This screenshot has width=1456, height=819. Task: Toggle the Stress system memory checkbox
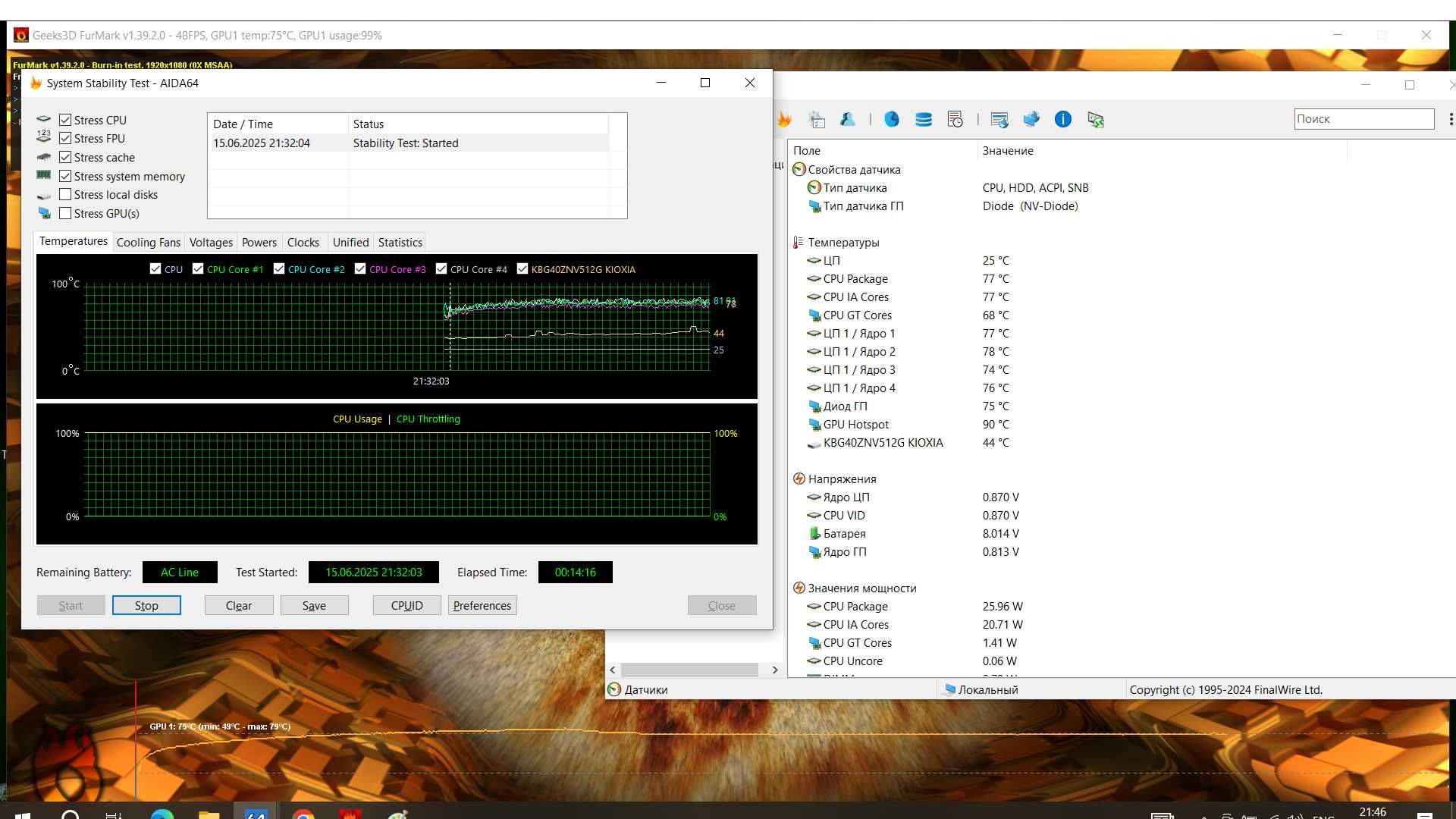(65, 176)
